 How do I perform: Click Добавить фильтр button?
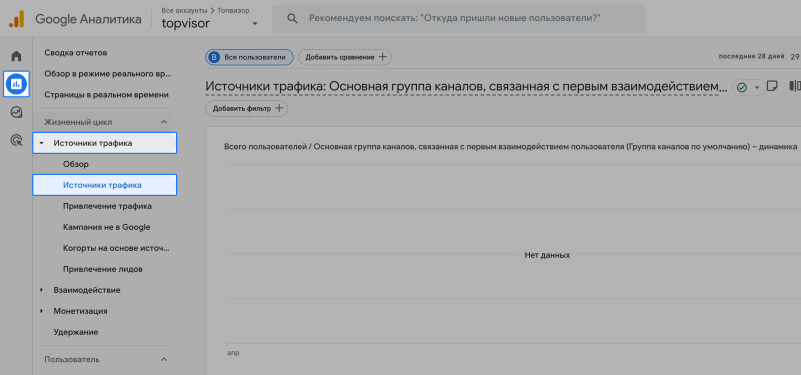[246, 108]
